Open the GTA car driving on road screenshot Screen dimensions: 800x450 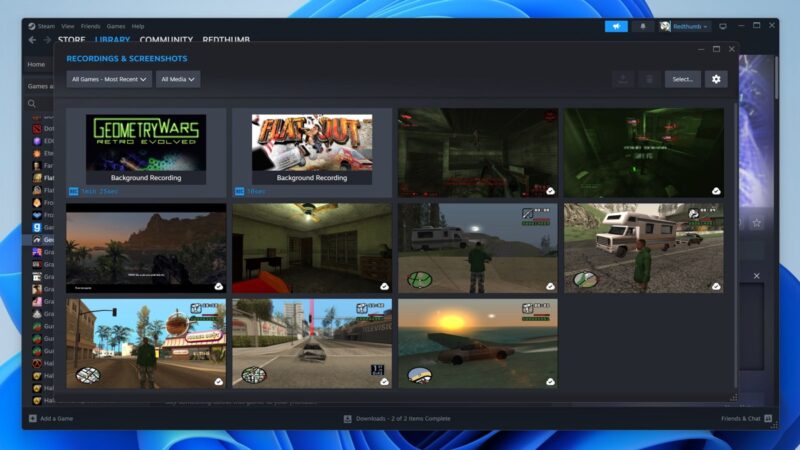312,343
